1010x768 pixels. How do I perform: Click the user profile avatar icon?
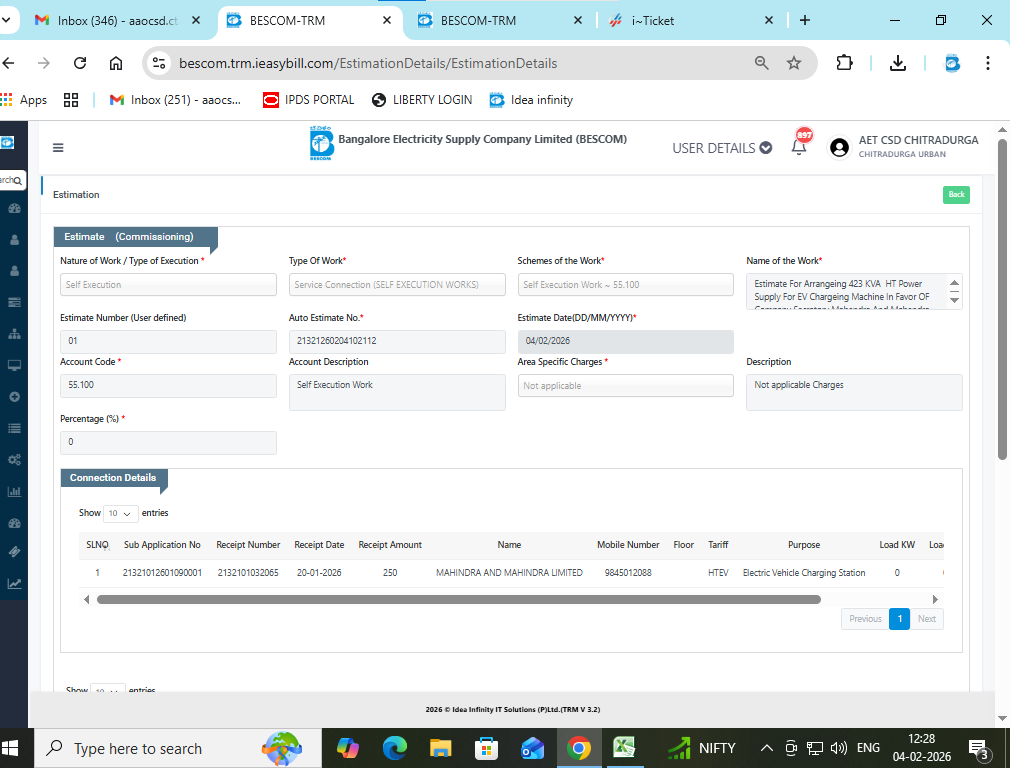click(x=839, y=148)
